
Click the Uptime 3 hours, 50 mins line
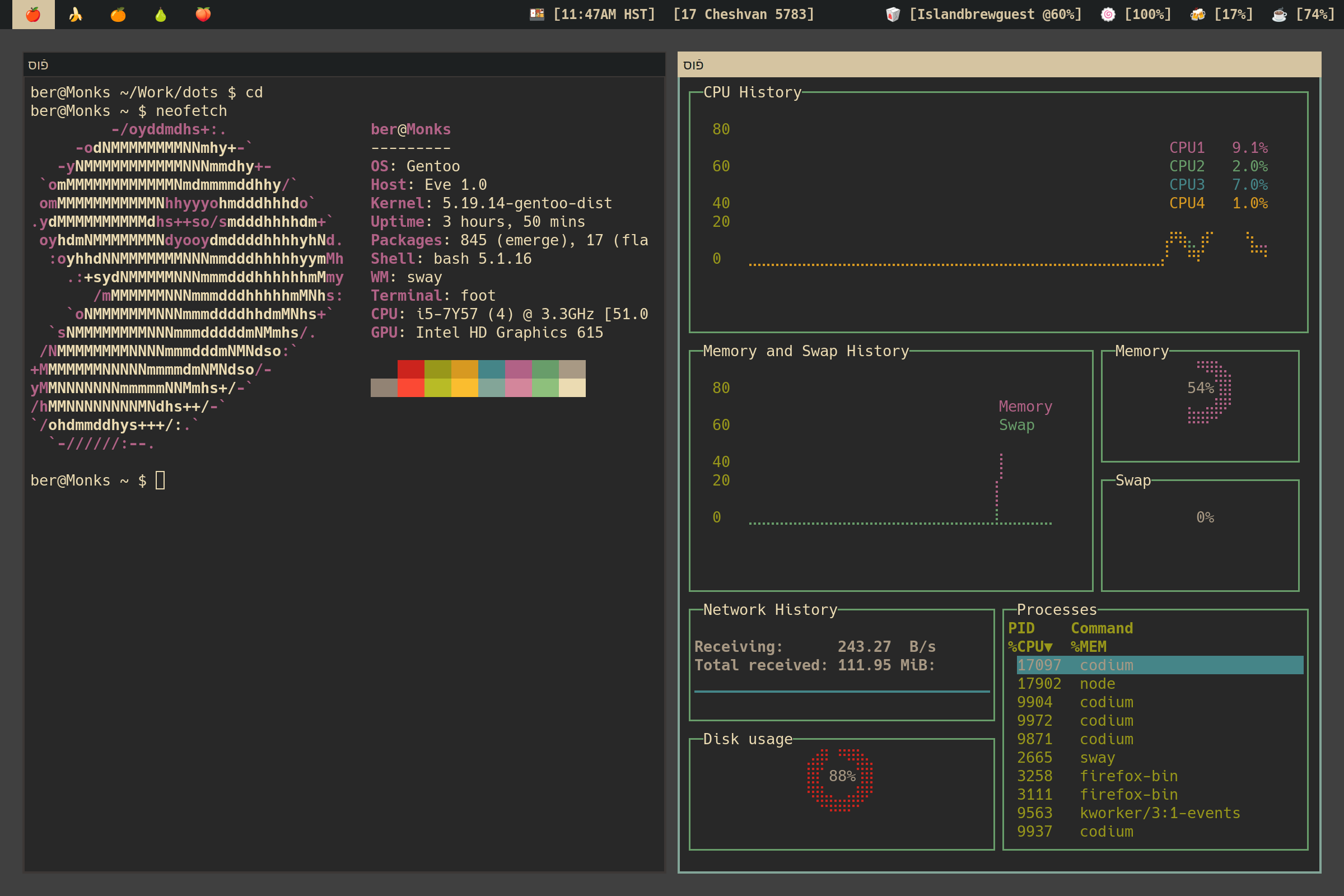tap(478, 221)
